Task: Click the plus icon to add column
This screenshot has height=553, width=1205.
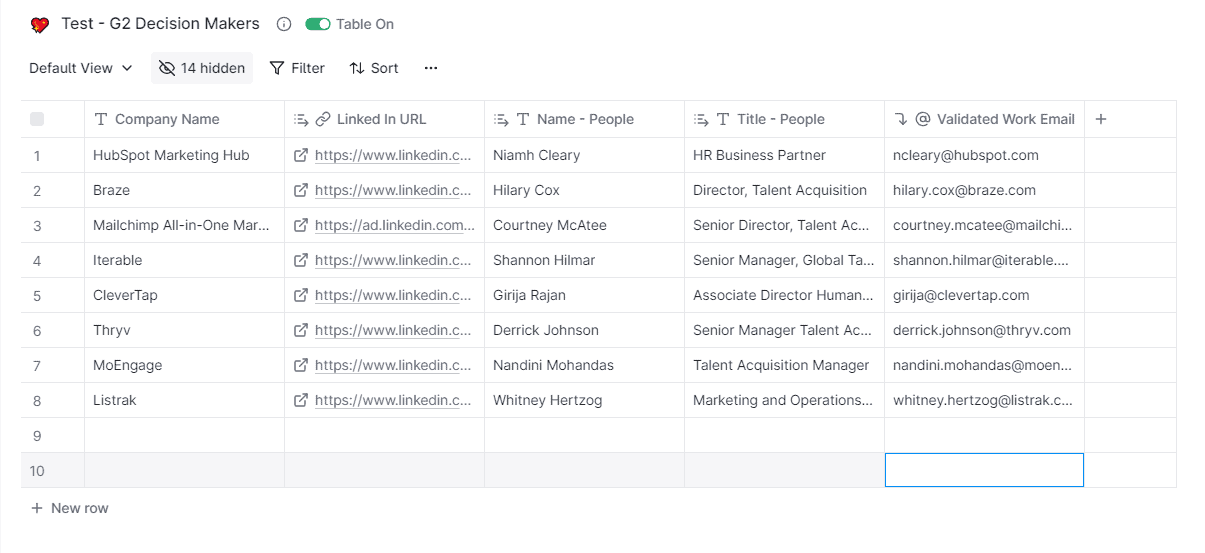Action: point(1101,119)
